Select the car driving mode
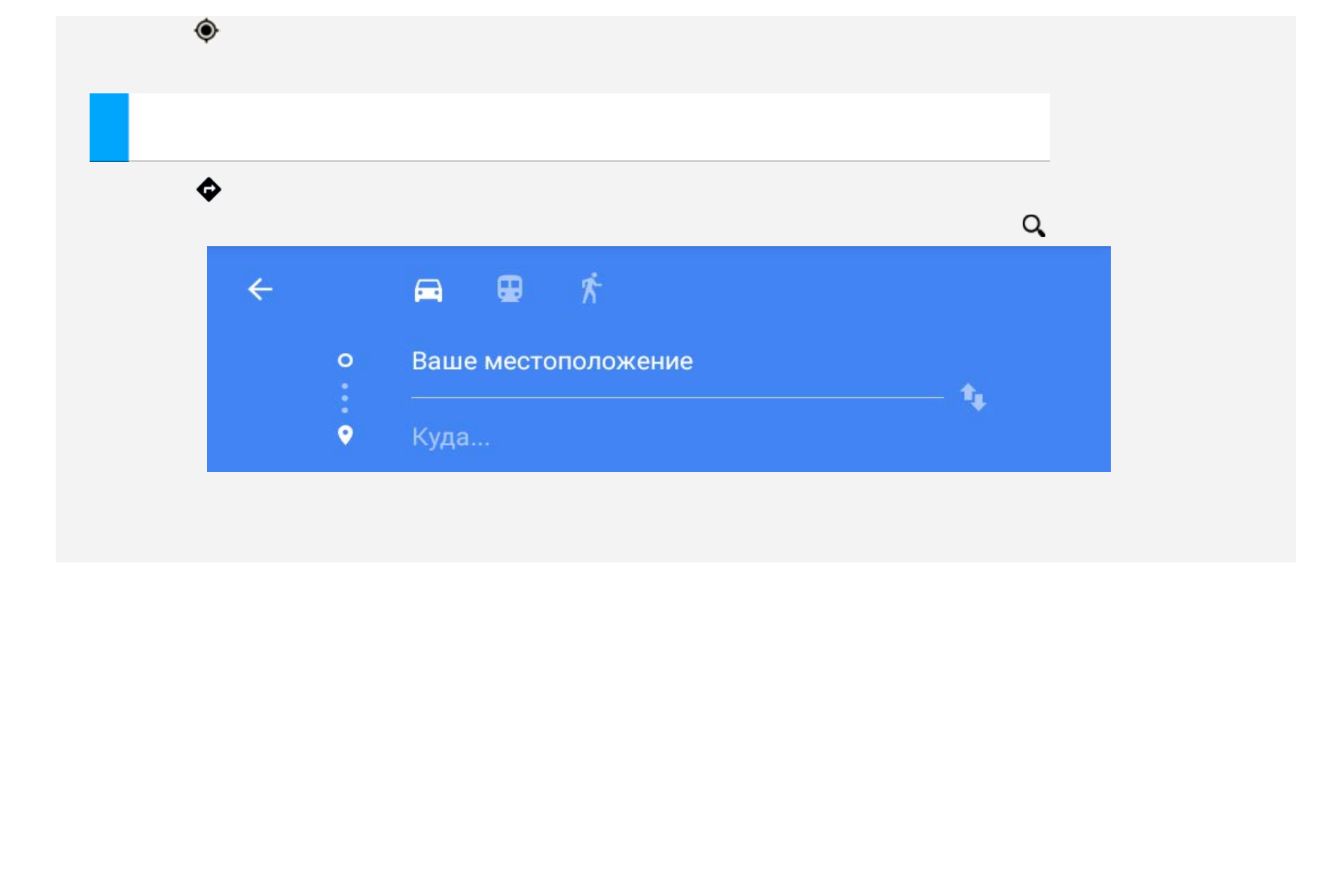Image resolution: width=1336 pixels, height=896 pixels. point(429,290)
